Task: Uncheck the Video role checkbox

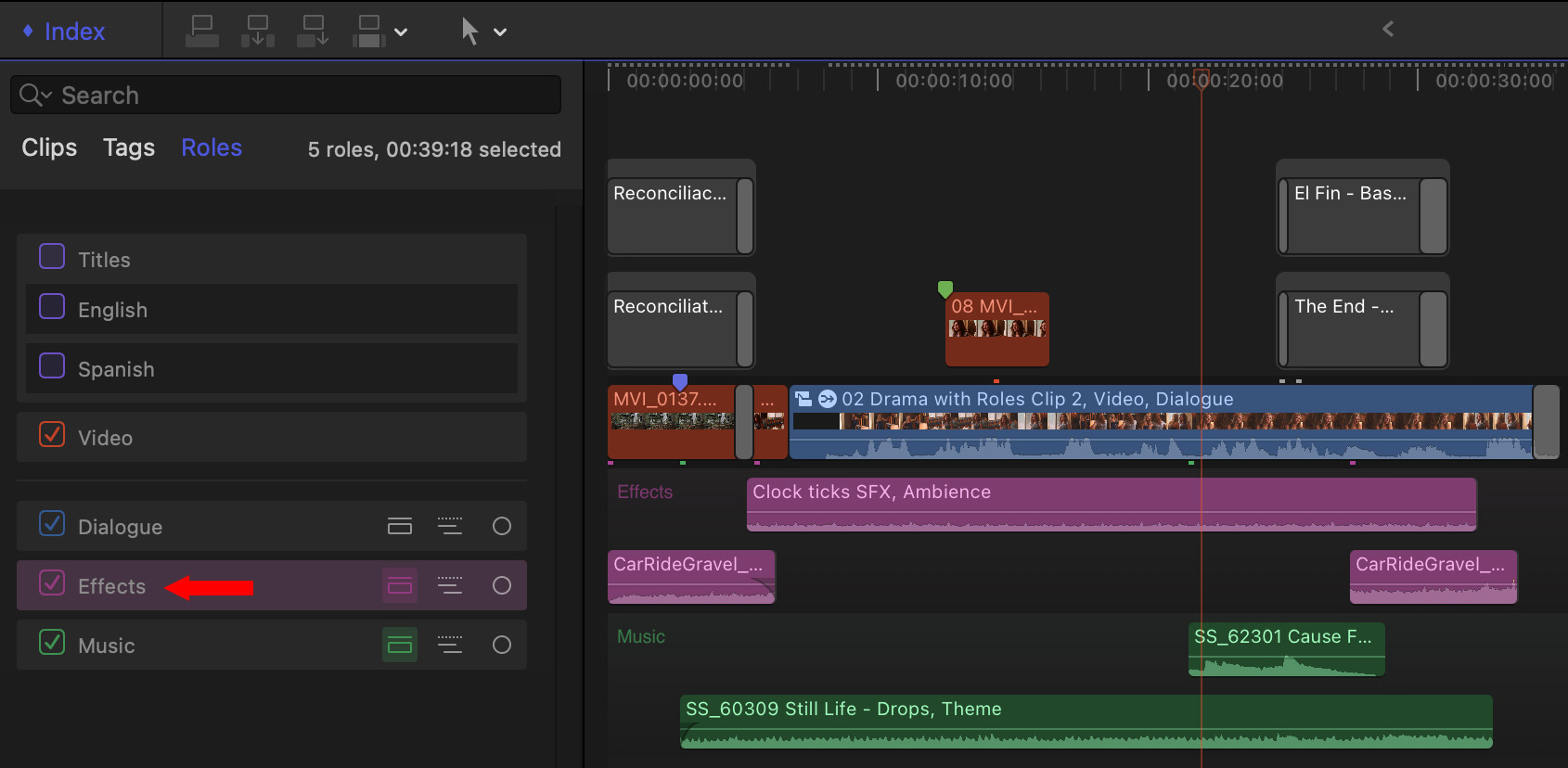Action: (52, 435)
